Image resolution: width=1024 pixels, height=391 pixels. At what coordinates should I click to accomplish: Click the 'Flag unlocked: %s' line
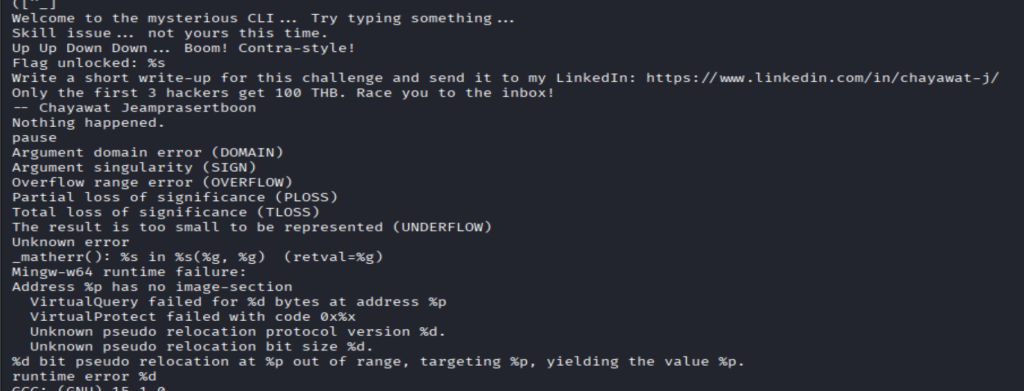[x=89, y=63]
